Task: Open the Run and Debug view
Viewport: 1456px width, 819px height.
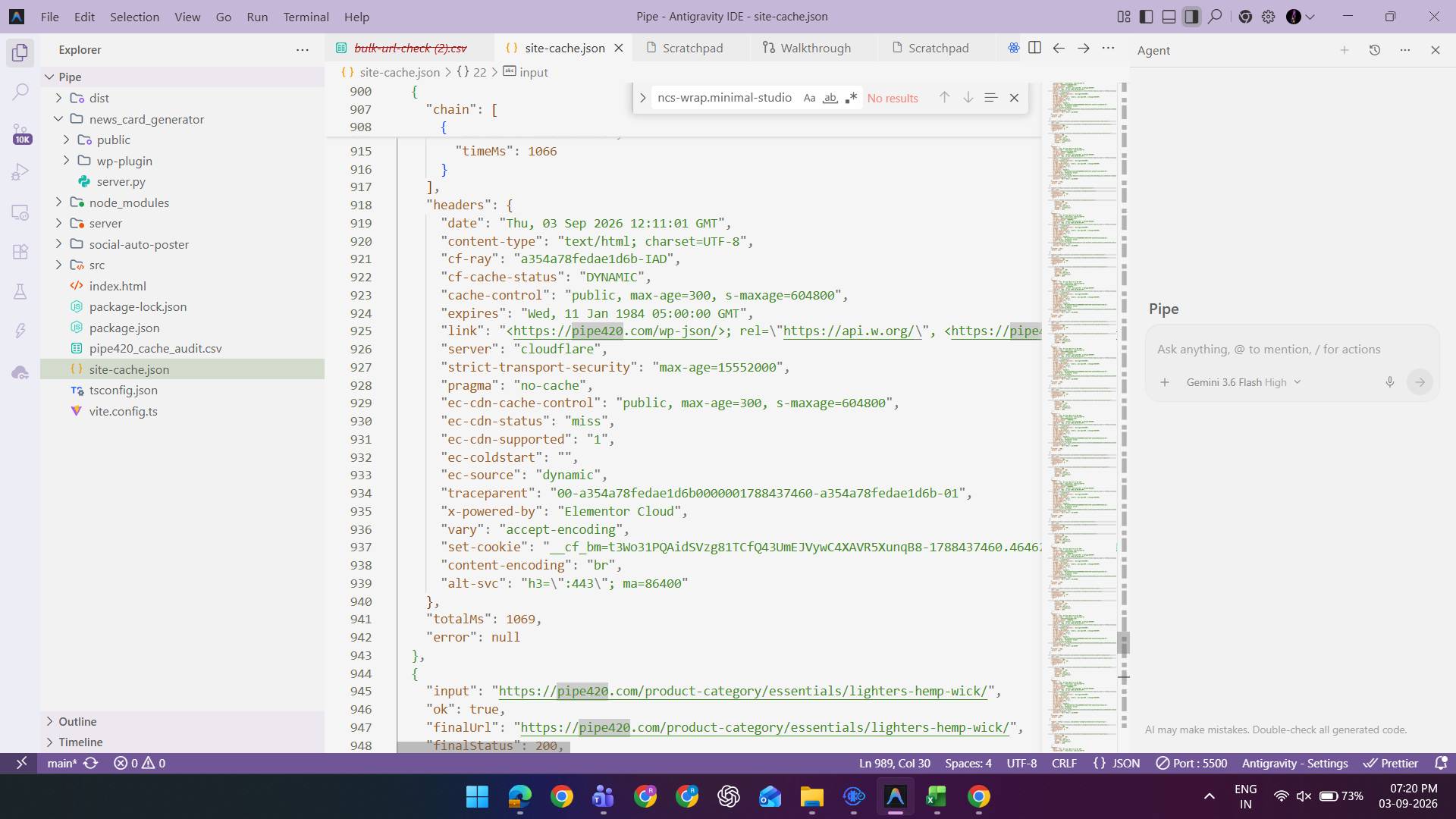Action: click(20, 173)
